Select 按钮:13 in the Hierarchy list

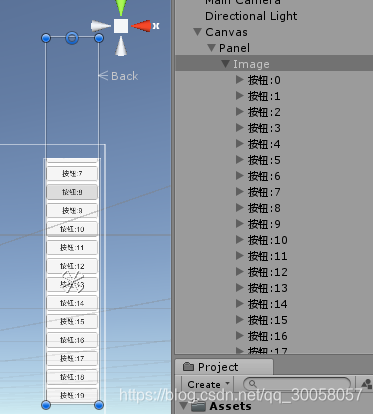(x=268, y=288)
